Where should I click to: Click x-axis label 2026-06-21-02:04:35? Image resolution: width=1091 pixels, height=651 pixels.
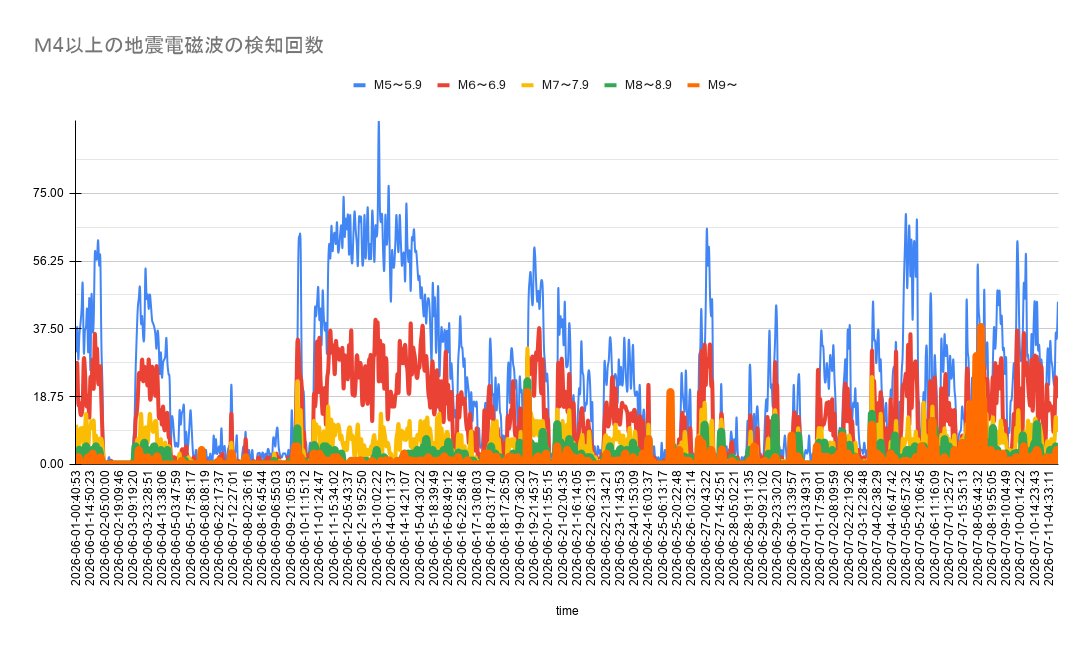pos(561,528)
